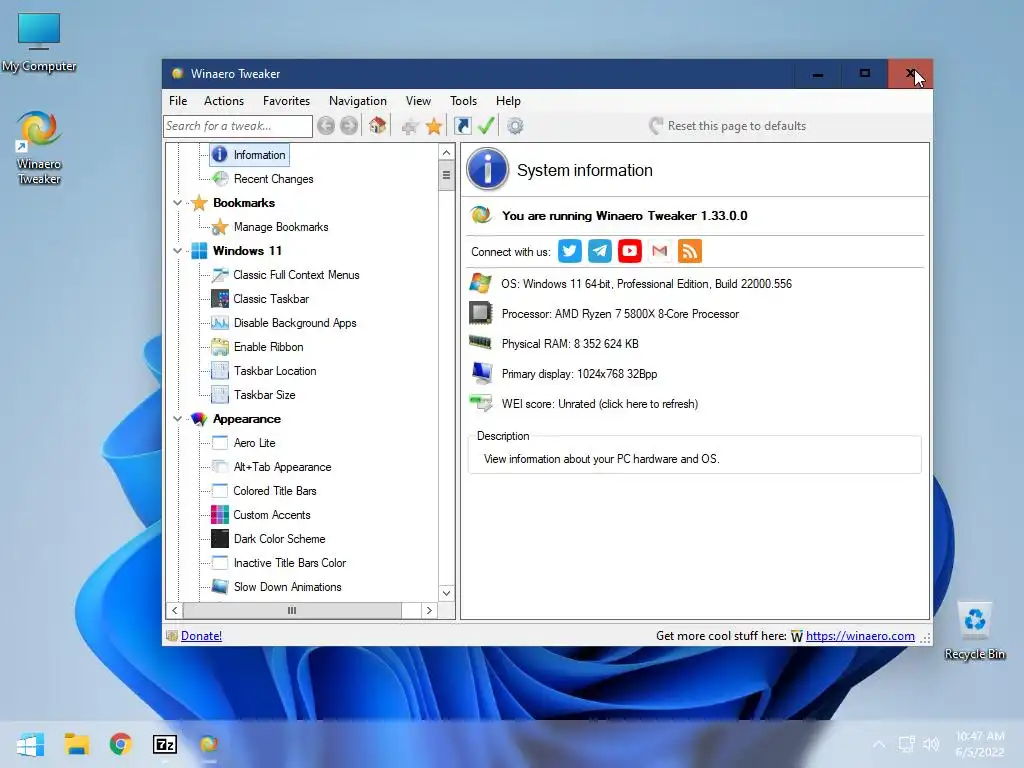Open the File menu
The width and height of the screenshot is (1024, 768).
(178, 101)
